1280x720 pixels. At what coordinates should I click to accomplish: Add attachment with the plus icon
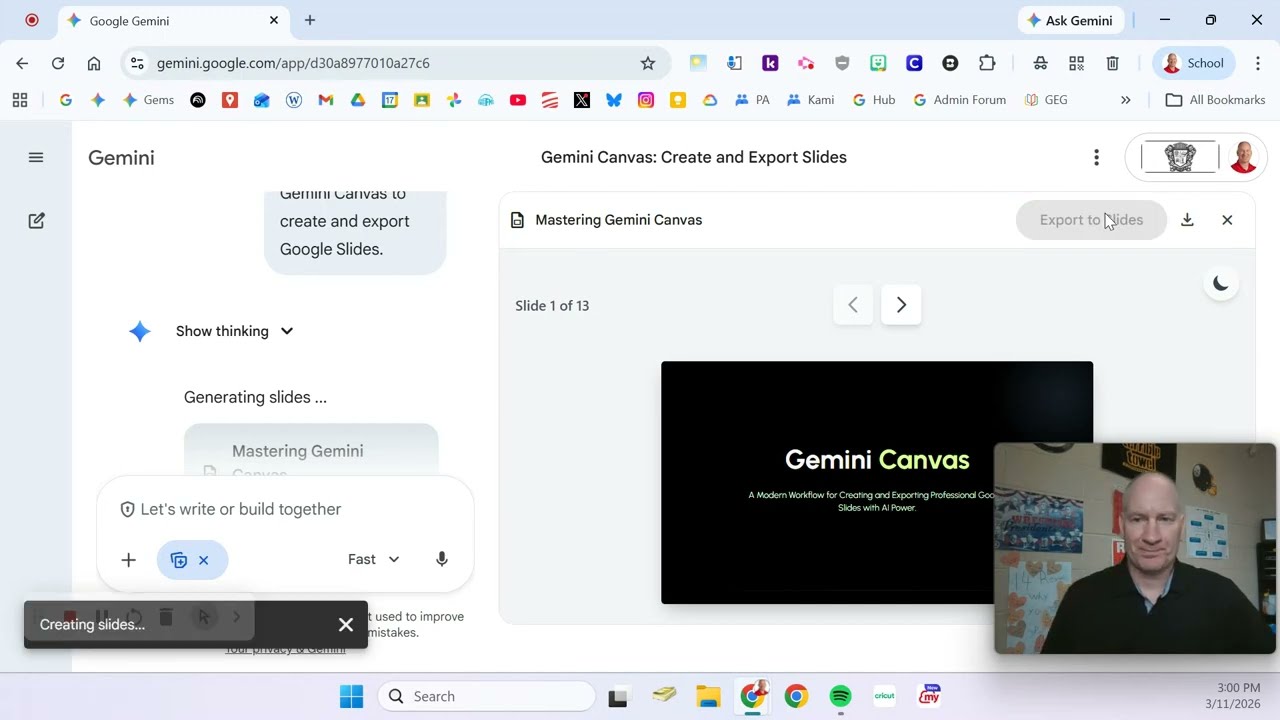[x=128, y=560]
